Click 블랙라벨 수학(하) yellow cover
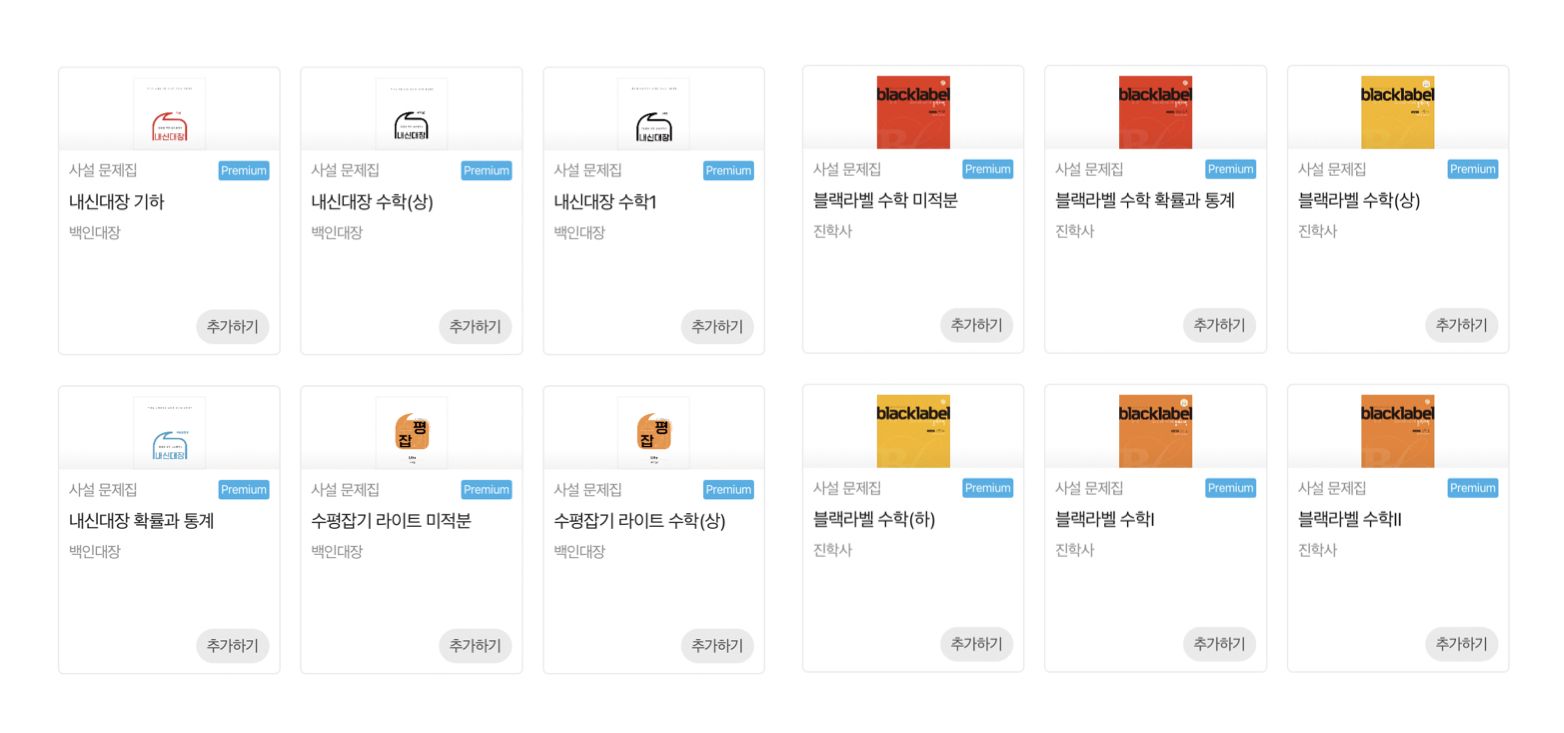Screen dimensions: 1564x733 pyautogui.click(x=913, y=431)
